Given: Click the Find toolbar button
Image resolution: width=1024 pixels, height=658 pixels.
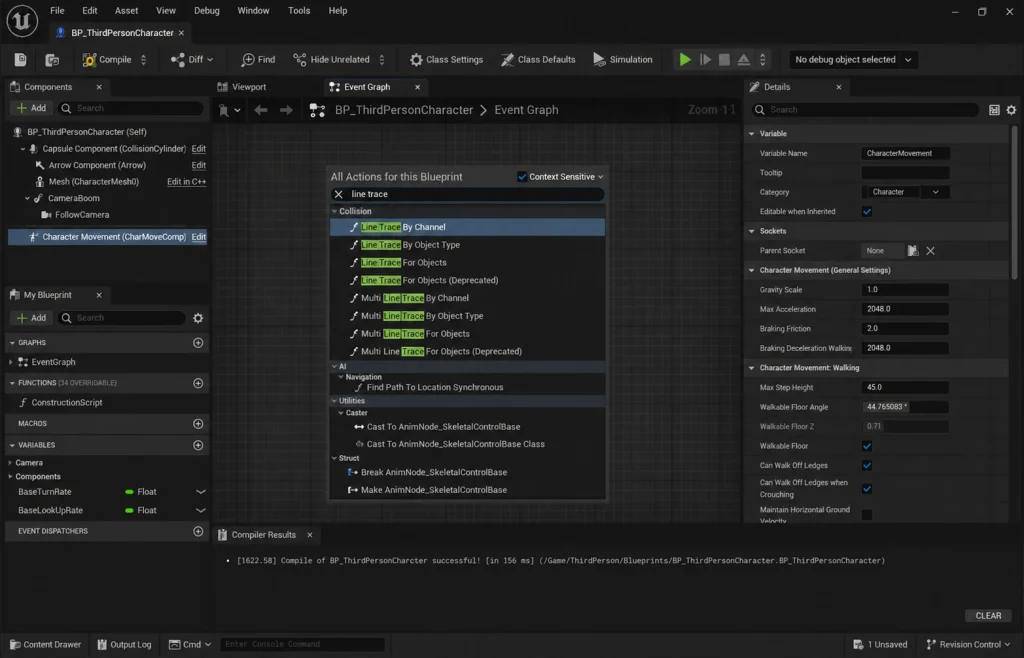Looking at the screenshot, I should click(x=258, y=59).
